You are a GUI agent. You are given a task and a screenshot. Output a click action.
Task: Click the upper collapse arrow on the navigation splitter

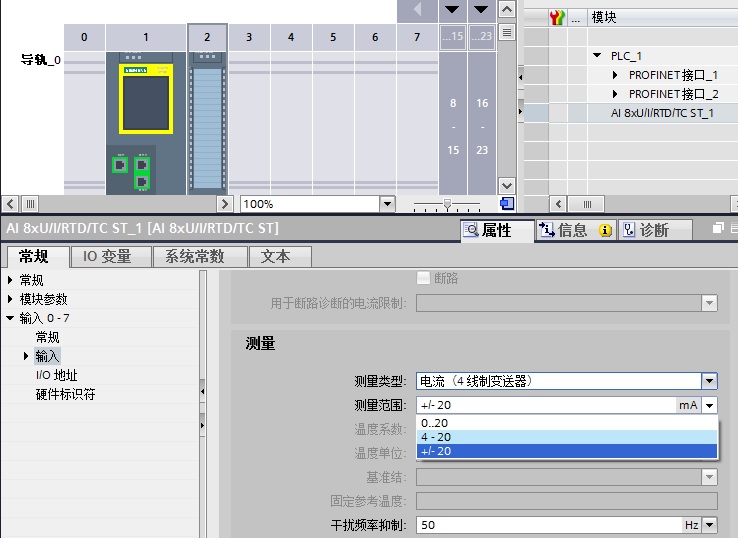pos(202,391)
